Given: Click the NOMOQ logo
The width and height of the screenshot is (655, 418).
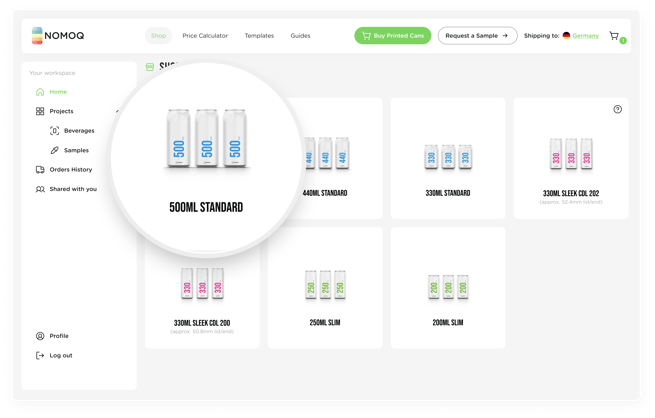Looking at the screenshot, I should [58, 36].
